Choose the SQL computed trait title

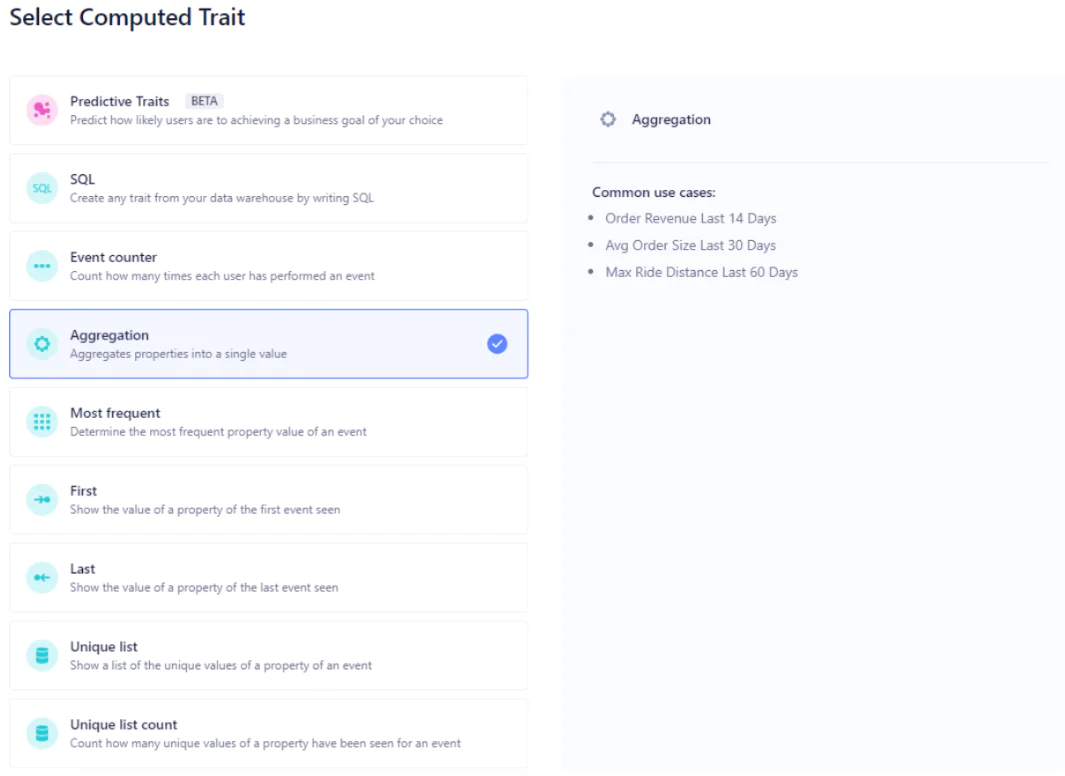pyautogui.click(x=83, y=179)
